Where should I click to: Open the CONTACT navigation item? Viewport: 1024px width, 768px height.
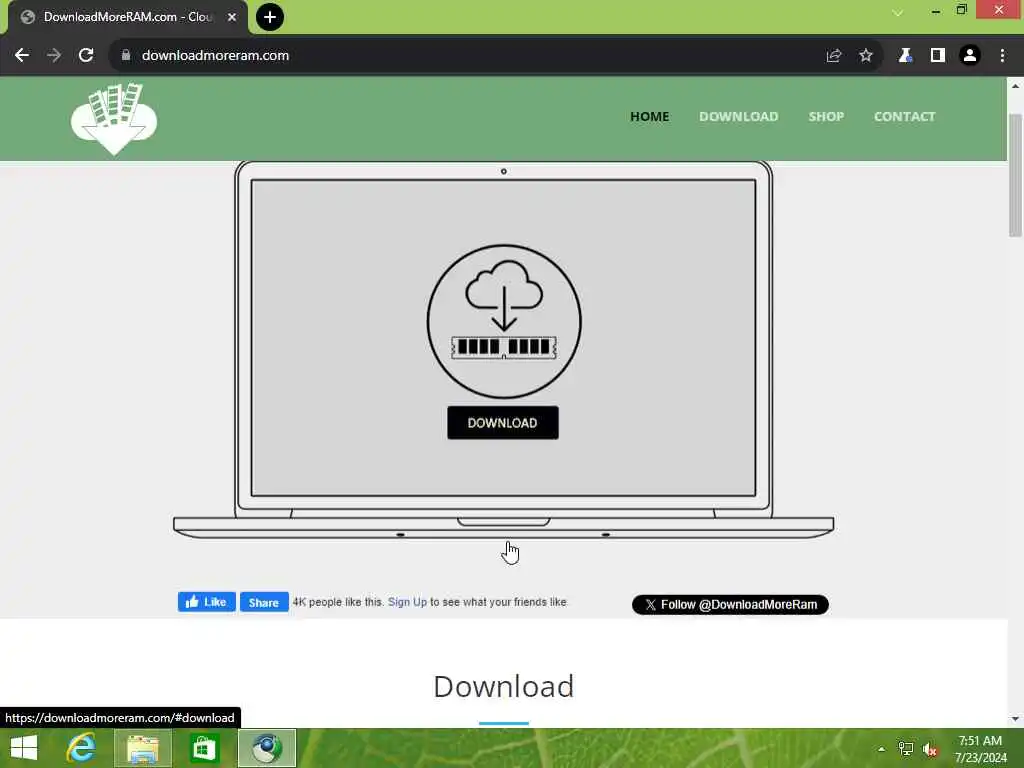coord(904,116)
